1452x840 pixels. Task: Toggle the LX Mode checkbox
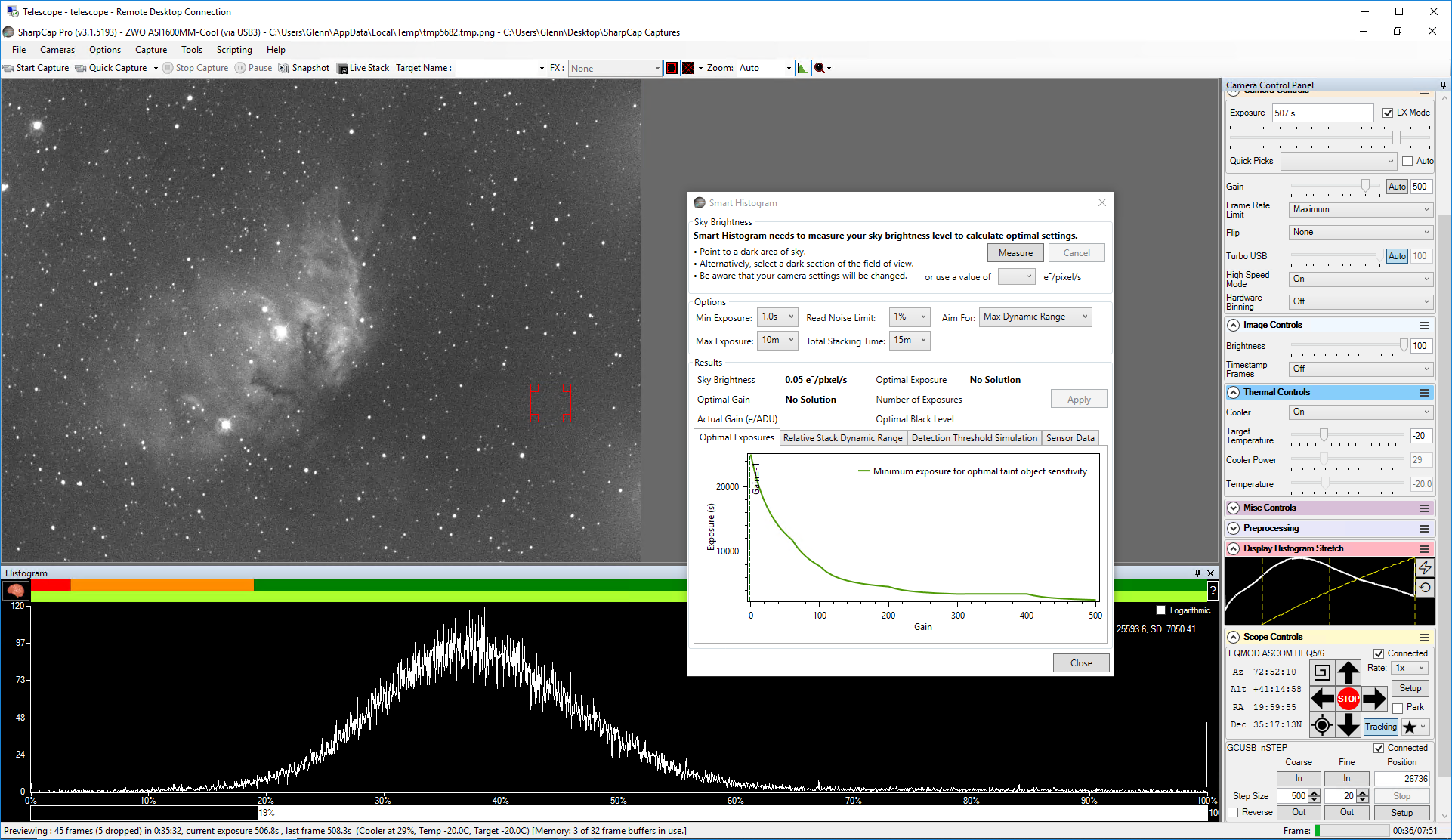coord(1387,113)
